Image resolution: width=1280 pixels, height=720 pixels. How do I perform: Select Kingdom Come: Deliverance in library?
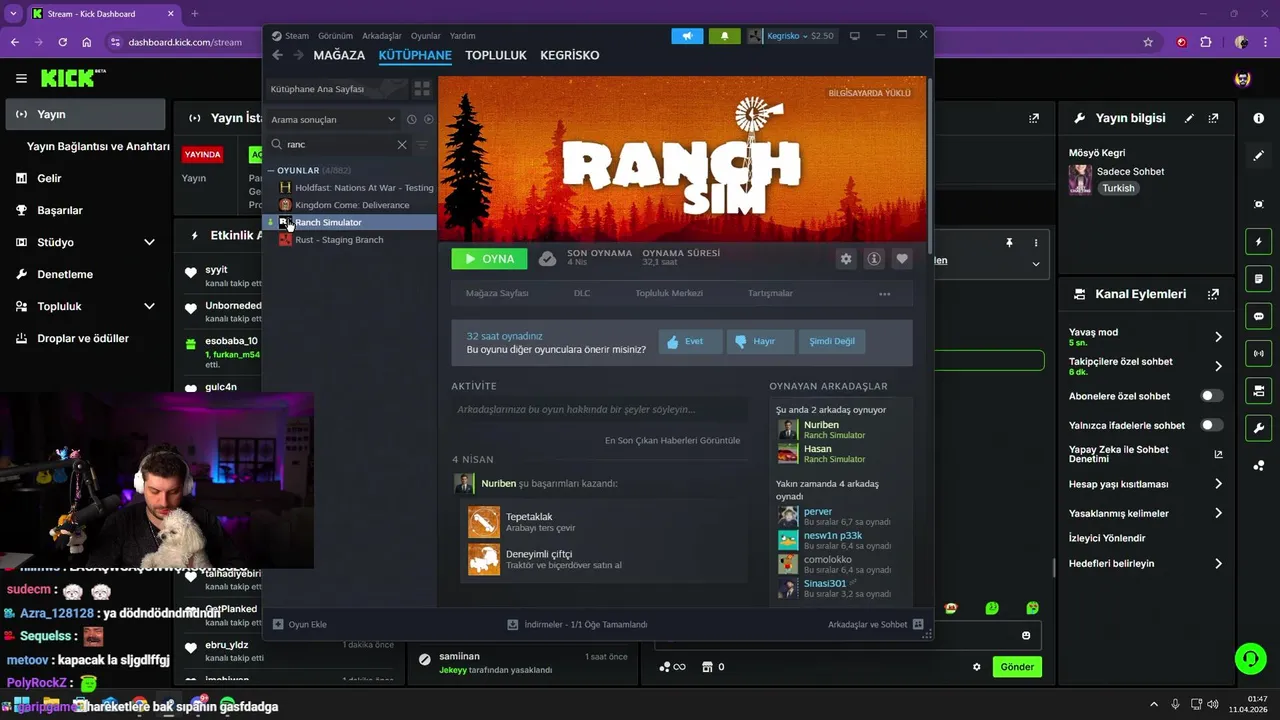click(x=351, y=205)
